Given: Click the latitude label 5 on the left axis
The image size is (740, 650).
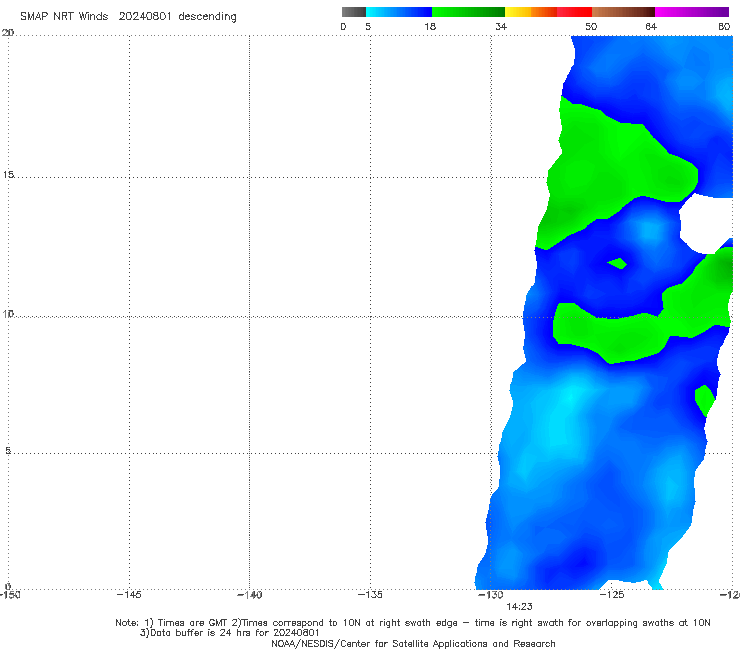Looking at the screenshot, I should [x=8, y=450].
